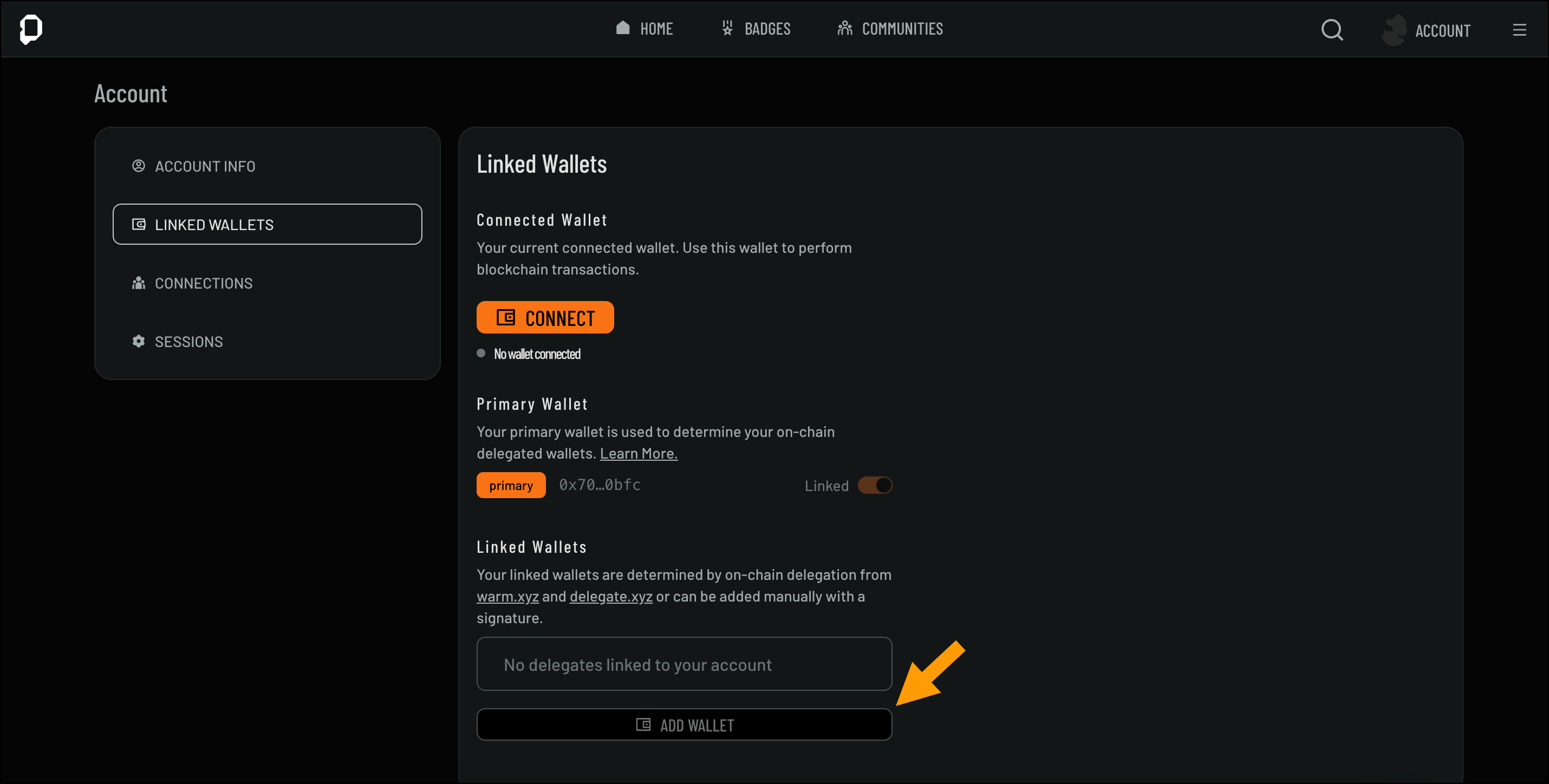1549x784 pixels.
Task: Open the Learn More link
Action: coord(638,453)
